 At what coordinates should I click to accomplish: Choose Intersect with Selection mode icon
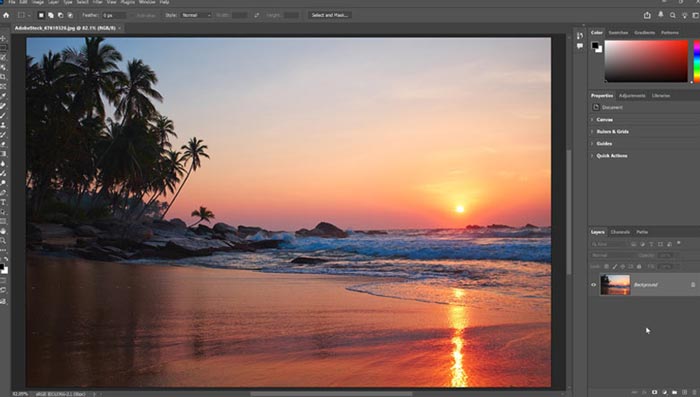click(x=70, y=15)
